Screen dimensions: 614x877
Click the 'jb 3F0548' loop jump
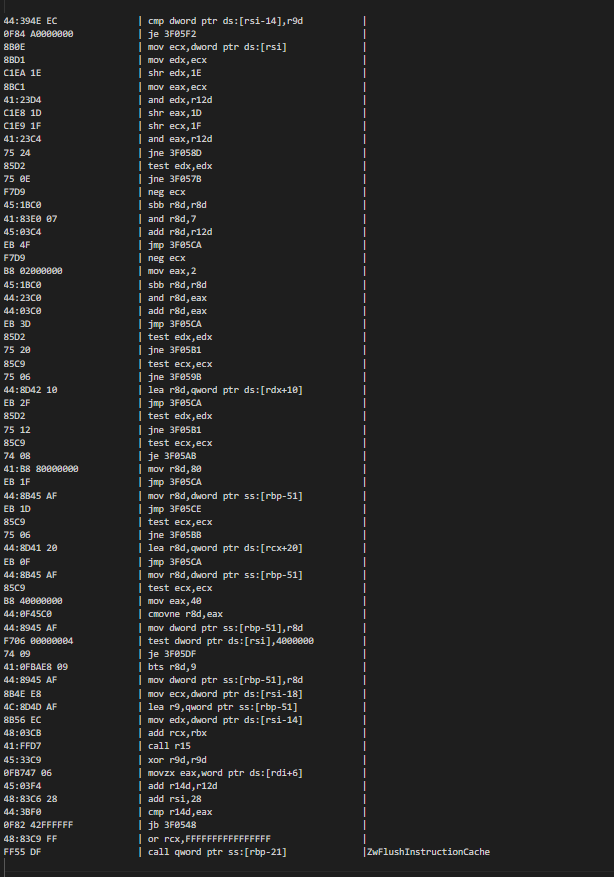(172, 826)
